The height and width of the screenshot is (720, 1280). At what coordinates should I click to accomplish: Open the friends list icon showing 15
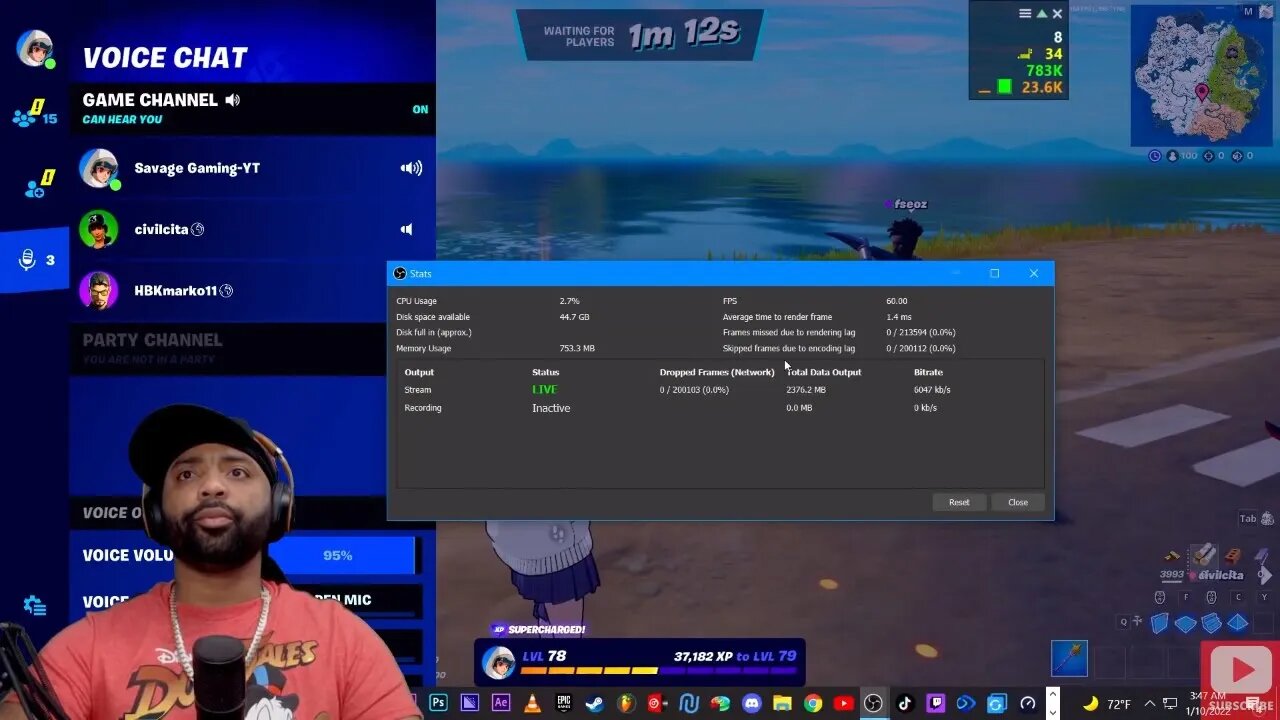tap(35, 114)
